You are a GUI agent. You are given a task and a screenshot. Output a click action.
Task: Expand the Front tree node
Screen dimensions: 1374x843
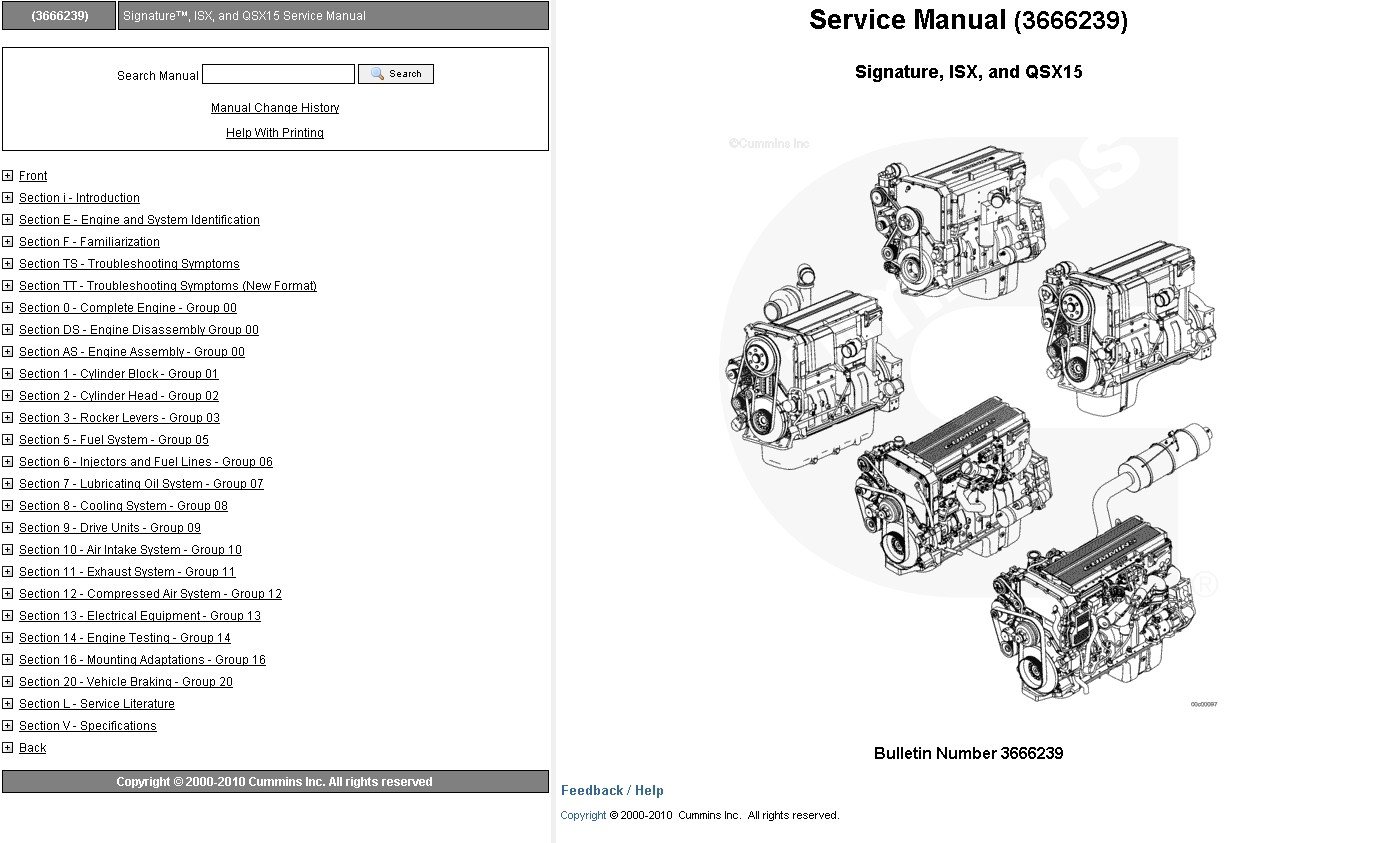[8, 176]
